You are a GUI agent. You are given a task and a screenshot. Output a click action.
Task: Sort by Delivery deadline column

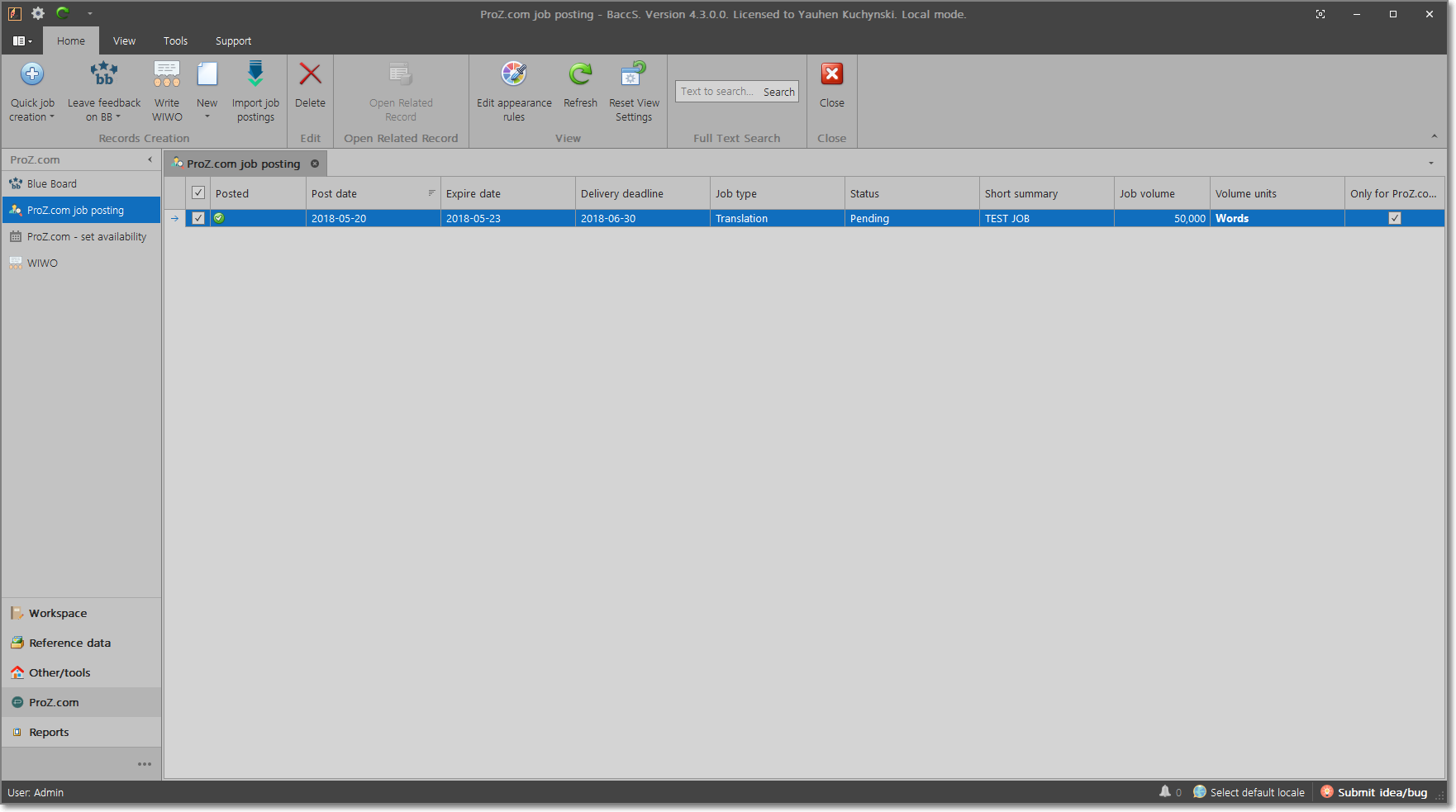[x=642, y=193]
